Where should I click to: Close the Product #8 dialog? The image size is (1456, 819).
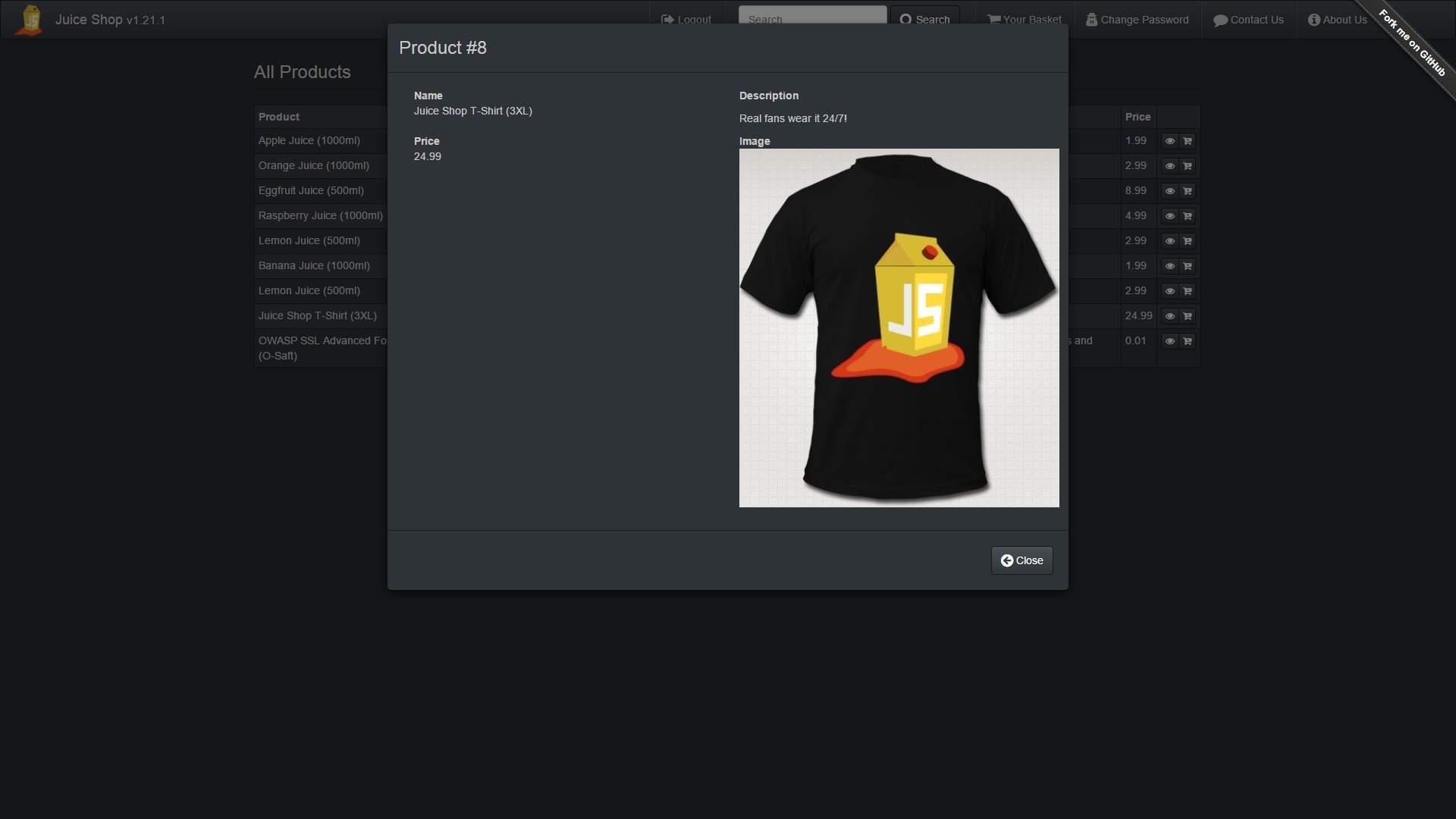(1021, 560)
